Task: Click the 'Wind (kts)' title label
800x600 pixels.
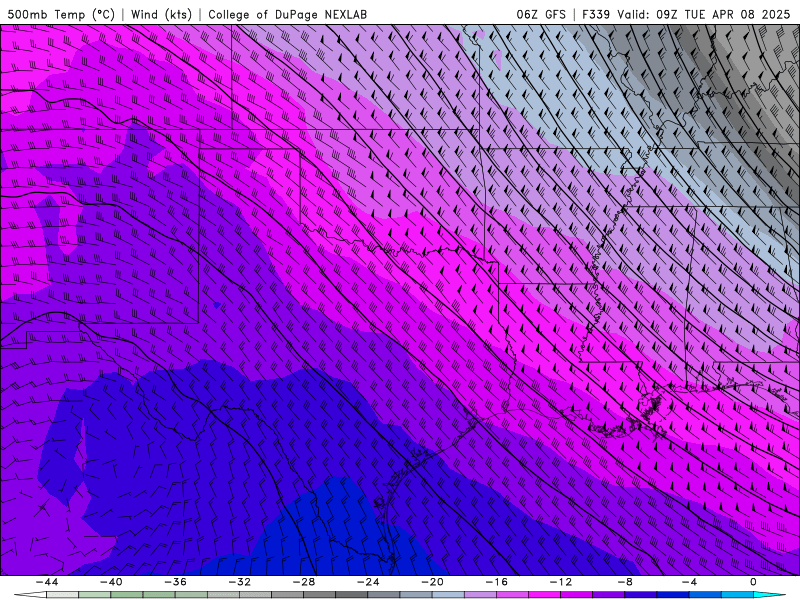Action: [x=161, y=14]
